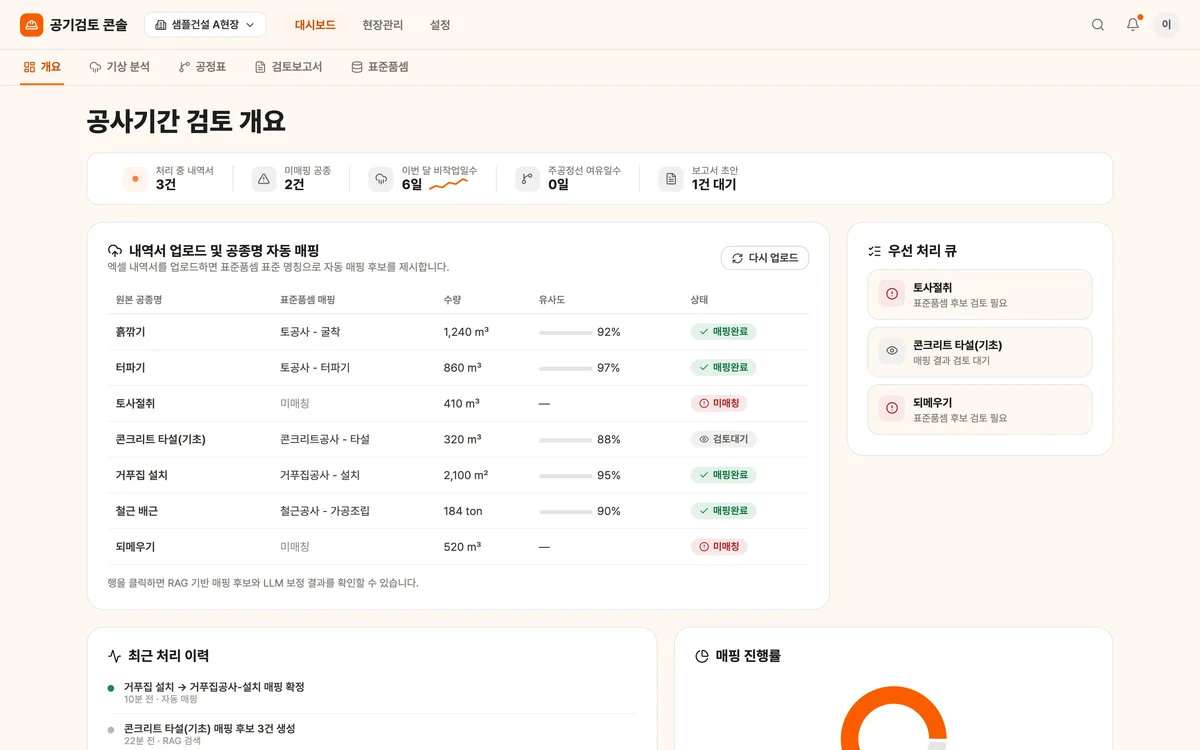1200x750 pixels.
Task: Click the 유사도 column header
Action: (552, 300)
